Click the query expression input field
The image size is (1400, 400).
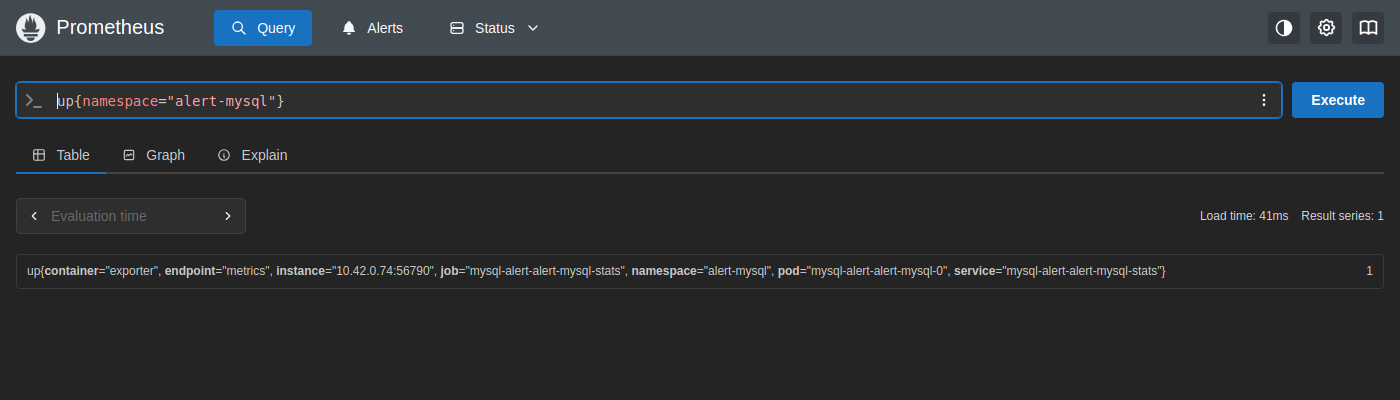650,100
